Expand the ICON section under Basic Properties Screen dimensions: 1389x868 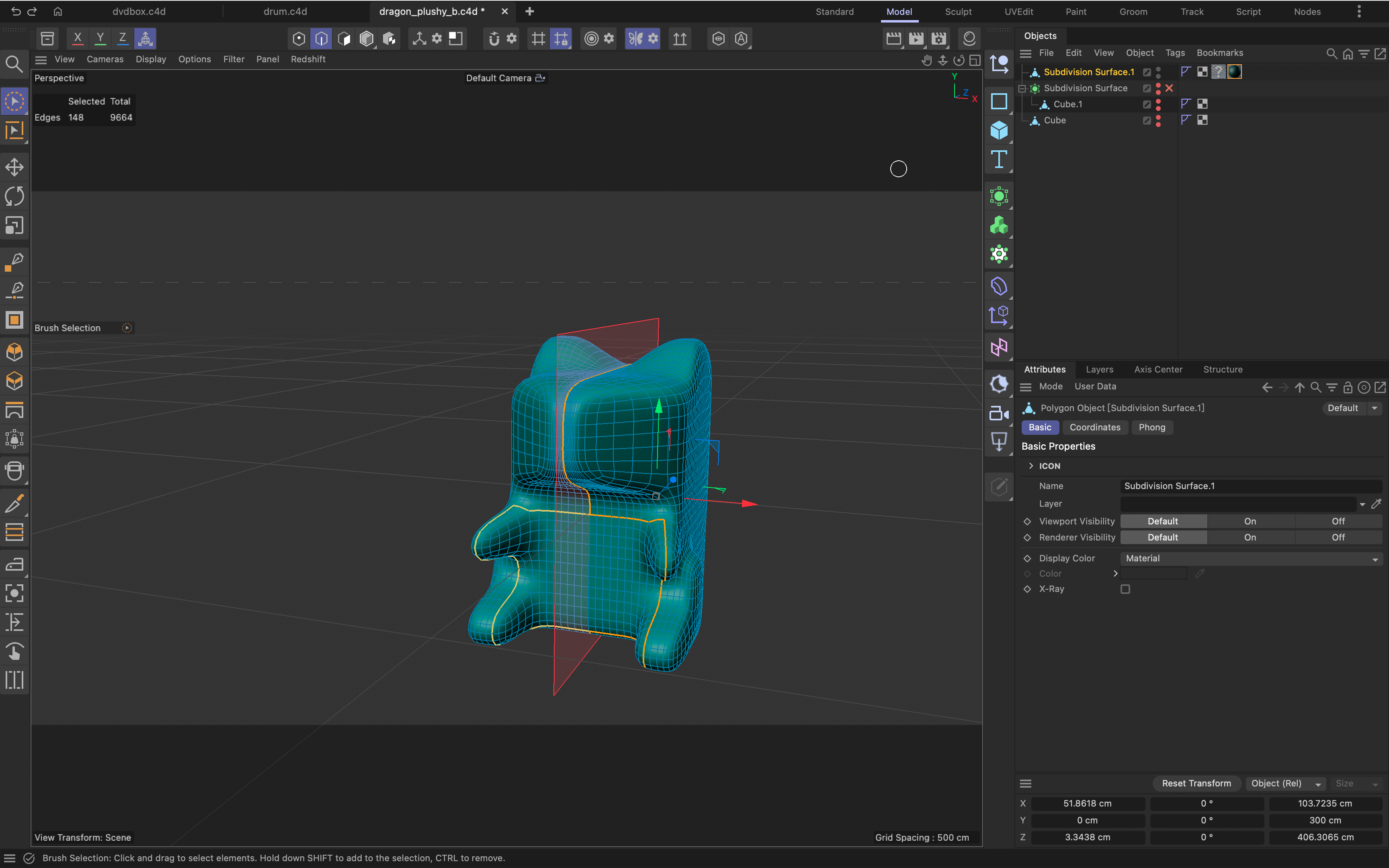1031,466
